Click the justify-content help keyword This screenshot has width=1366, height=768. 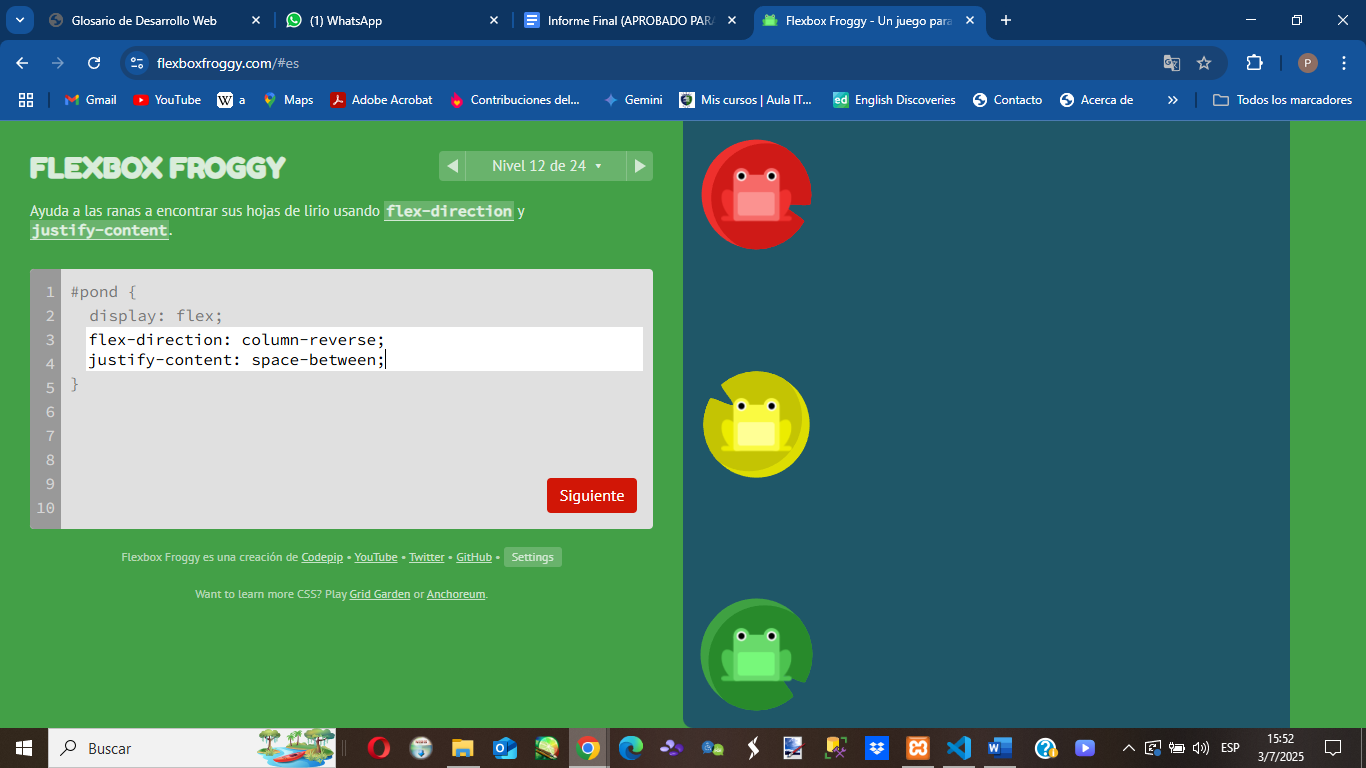(x=99, y=230)
